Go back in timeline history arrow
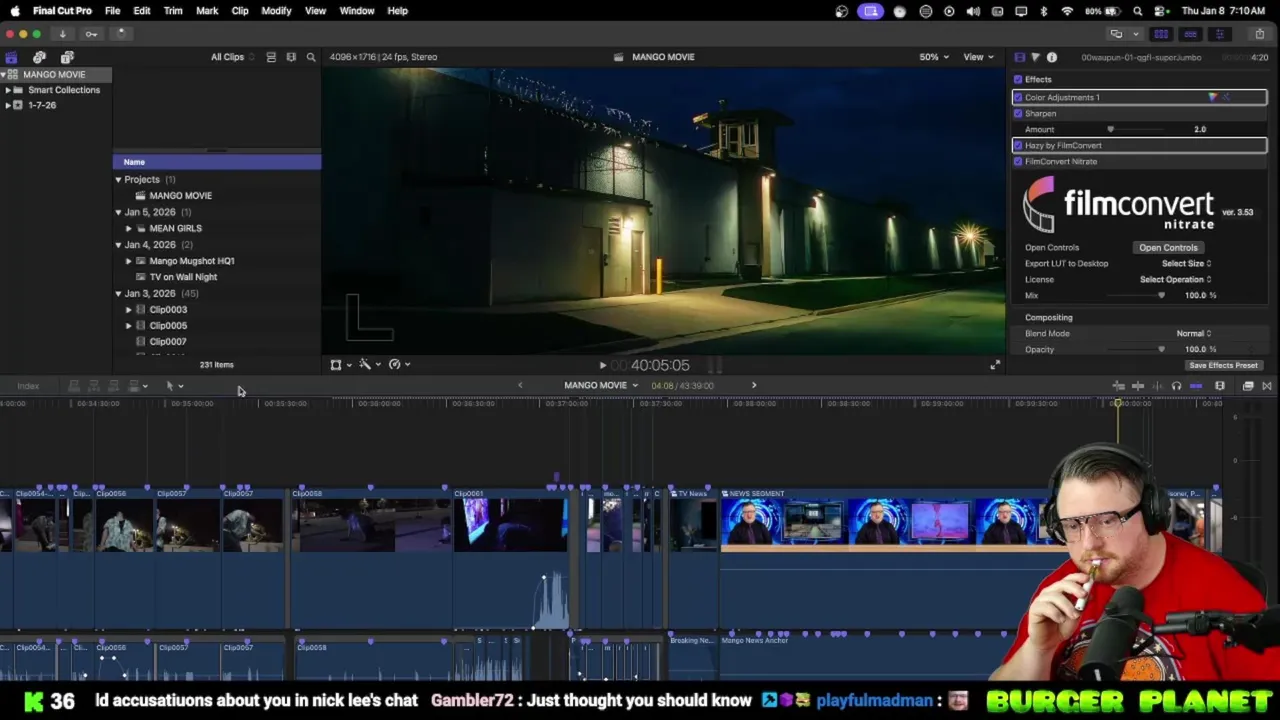The image size is (1280, 720). [x=520, y=385]
